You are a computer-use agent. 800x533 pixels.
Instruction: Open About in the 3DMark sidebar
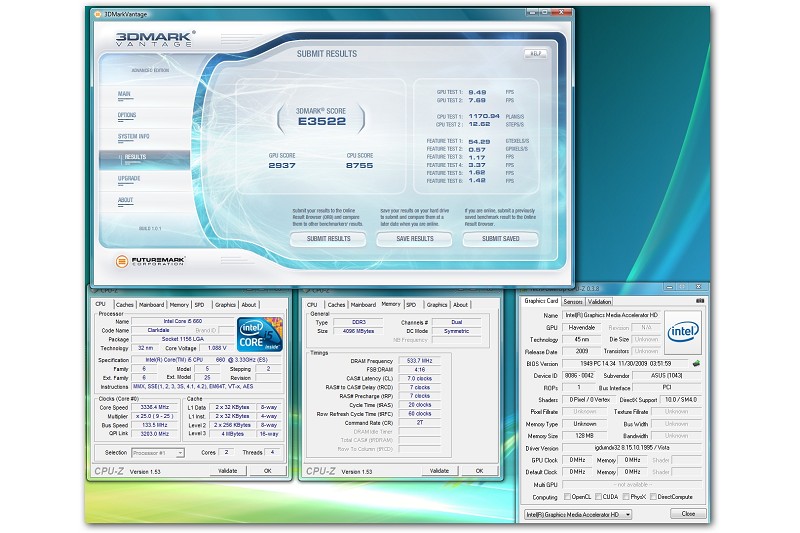coord(126,200)
